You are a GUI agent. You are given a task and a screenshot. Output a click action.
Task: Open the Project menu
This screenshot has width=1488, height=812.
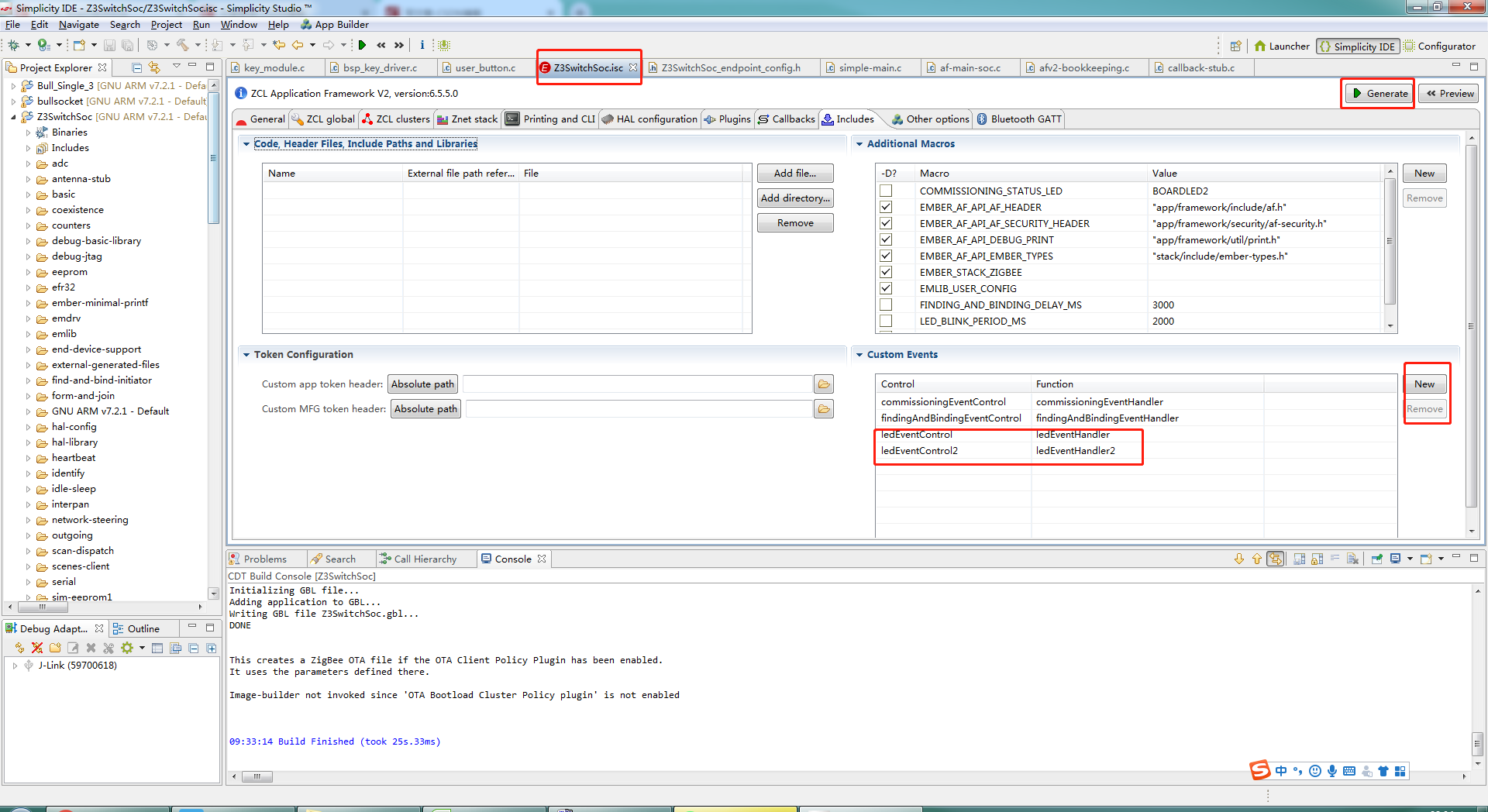(166, 25)
